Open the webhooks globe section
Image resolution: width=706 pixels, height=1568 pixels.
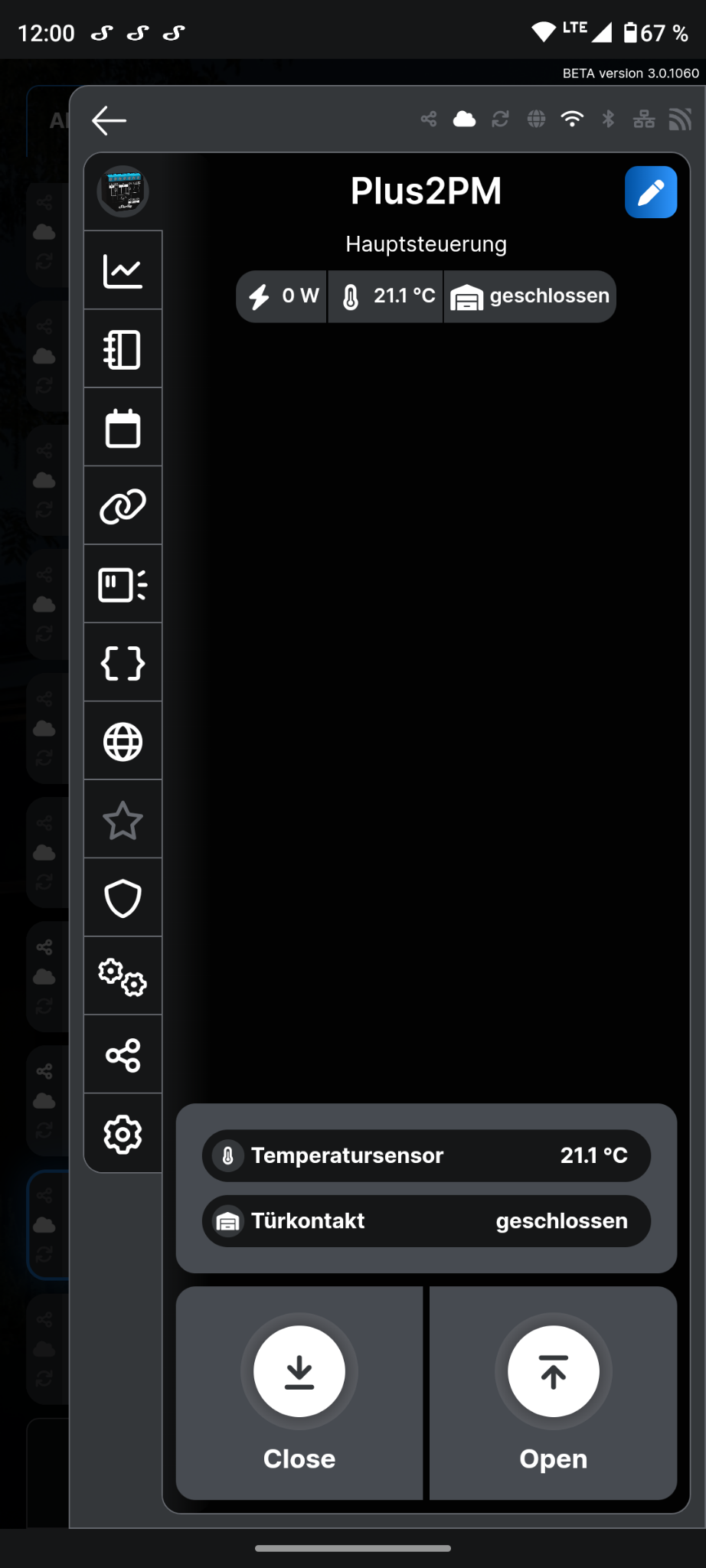(123, 742)
